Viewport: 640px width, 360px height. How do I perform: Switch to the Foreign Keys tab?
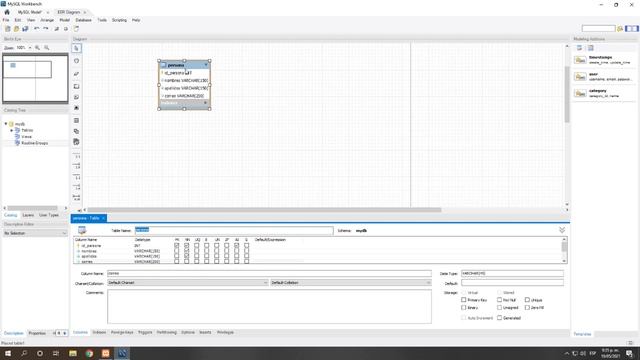pos(122,332)
